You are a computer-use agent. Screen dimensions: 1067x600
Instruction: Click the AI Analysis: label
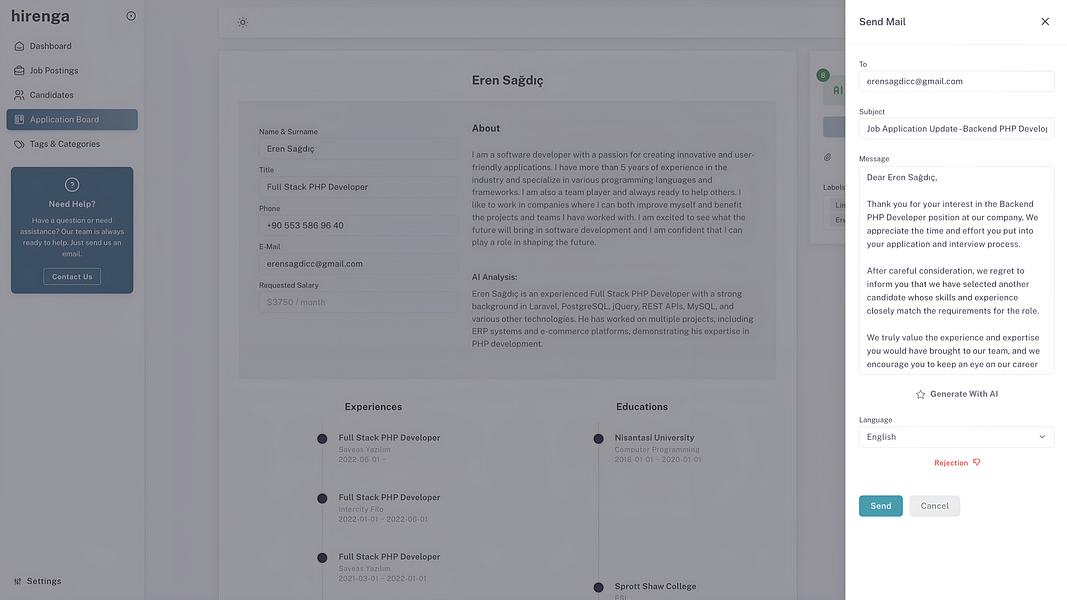pos(495,278)
